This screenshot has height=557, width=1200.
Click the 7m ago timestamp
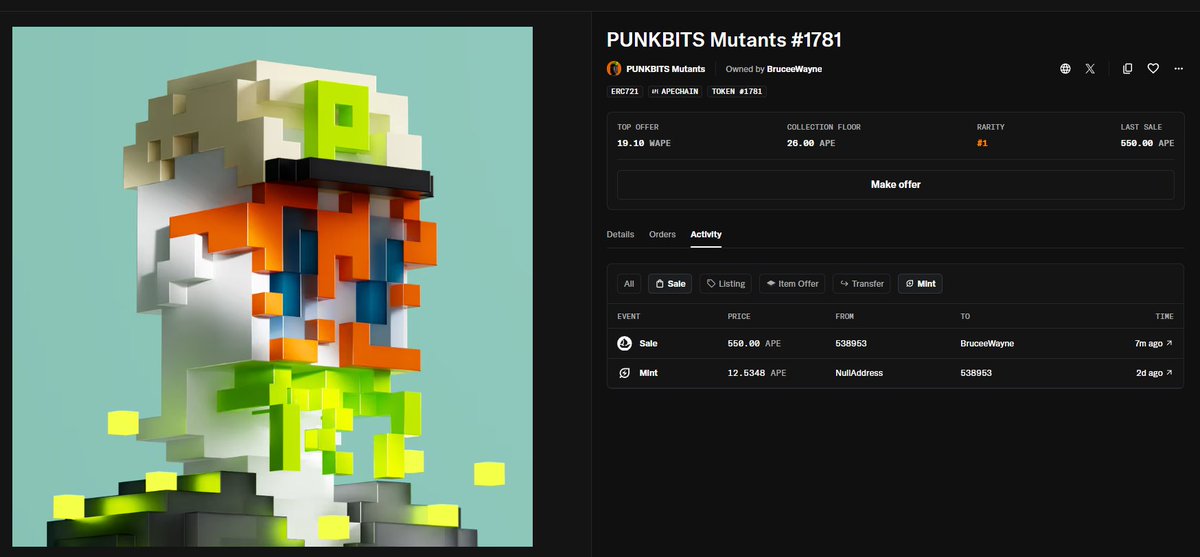pos(1148,343)
